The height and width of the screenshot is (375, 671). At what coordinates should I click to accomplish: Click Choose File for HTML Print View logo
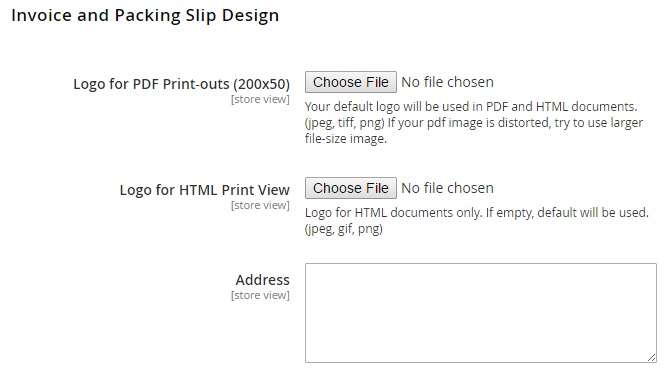click(x=350, y=188)
